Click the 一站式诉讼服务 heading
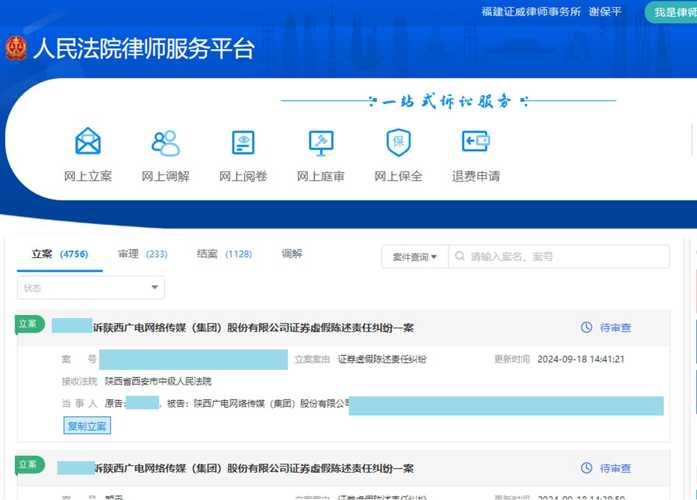The height and width of the screenshot is (500, 697). 446,102
